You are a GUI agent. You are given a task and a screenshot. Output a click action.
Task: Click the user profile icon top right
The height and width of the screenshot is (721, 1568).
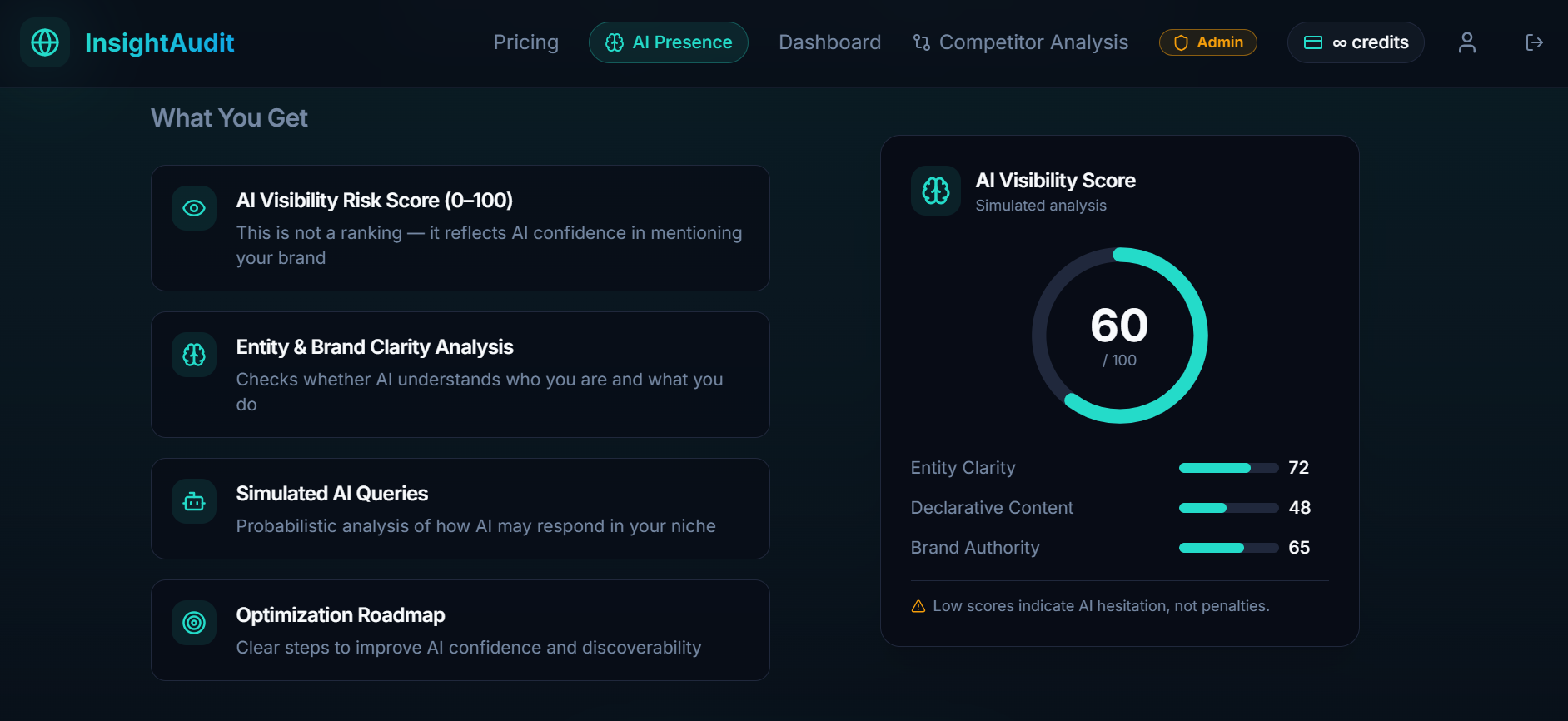tap(1466, 42)
